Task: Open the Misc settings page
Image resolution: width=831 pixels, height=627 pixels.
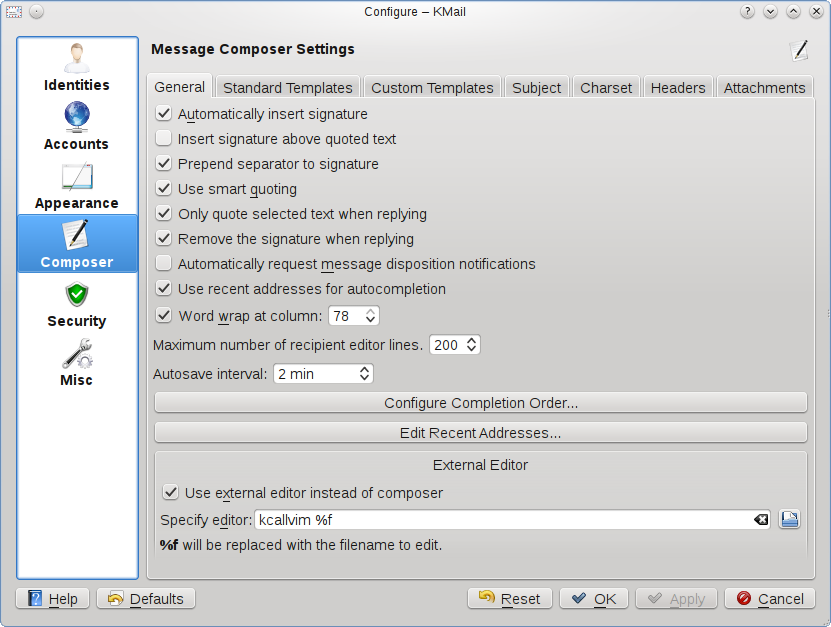Action: [77, 363]
